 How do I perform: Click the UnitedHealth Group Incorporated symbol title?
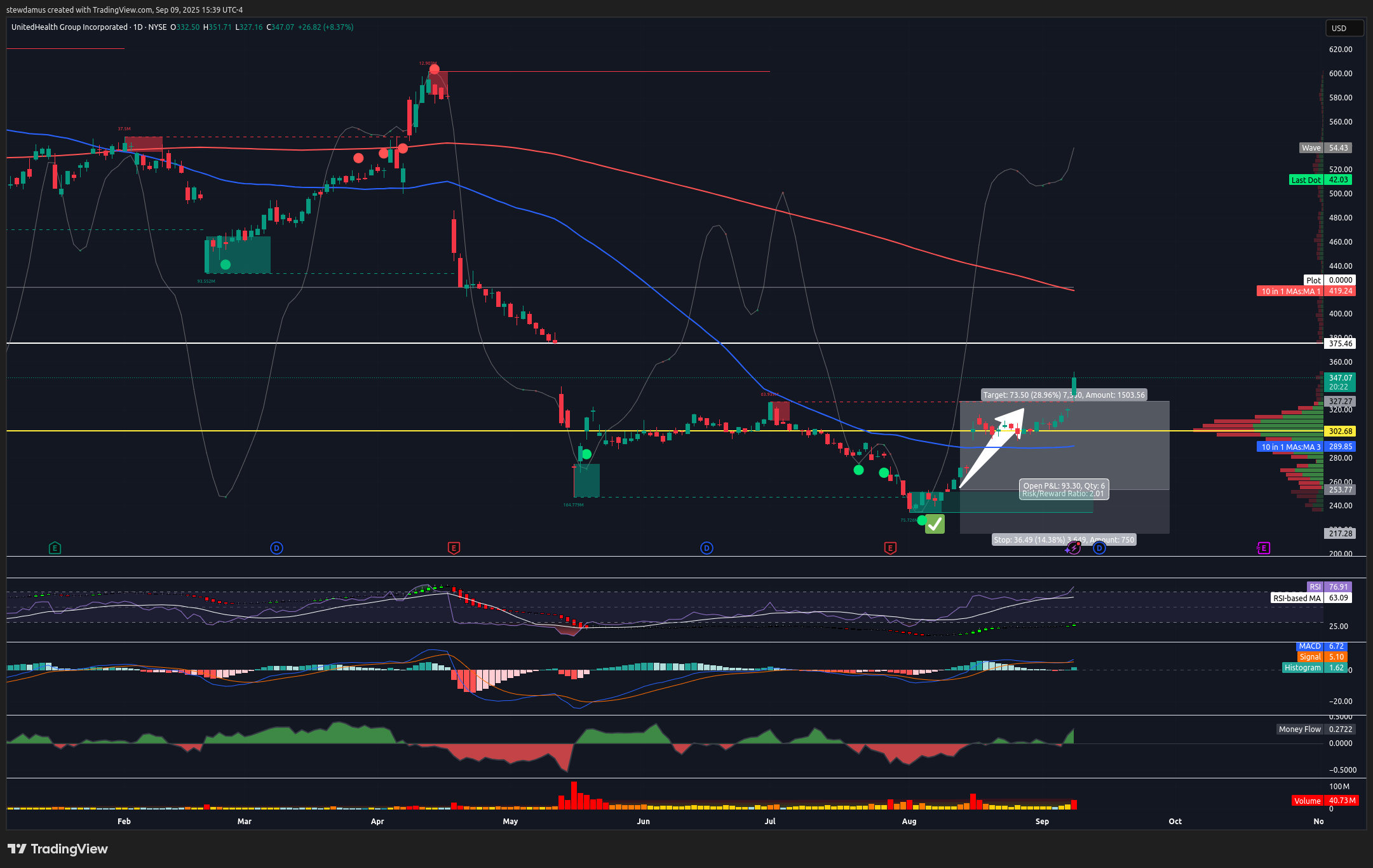69,27
